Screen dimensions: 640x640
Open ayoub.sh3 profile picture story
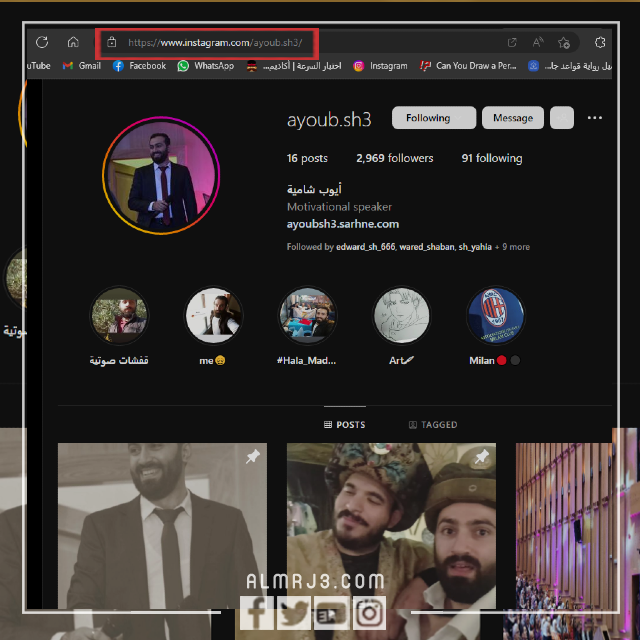161,176
